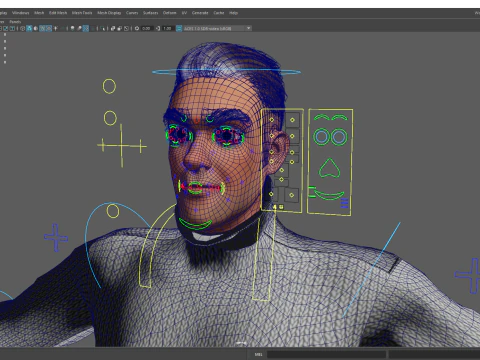Viewport: 480px width, 360px height.
Task: Click the X-ray display icon
Action: coord(113,28)
